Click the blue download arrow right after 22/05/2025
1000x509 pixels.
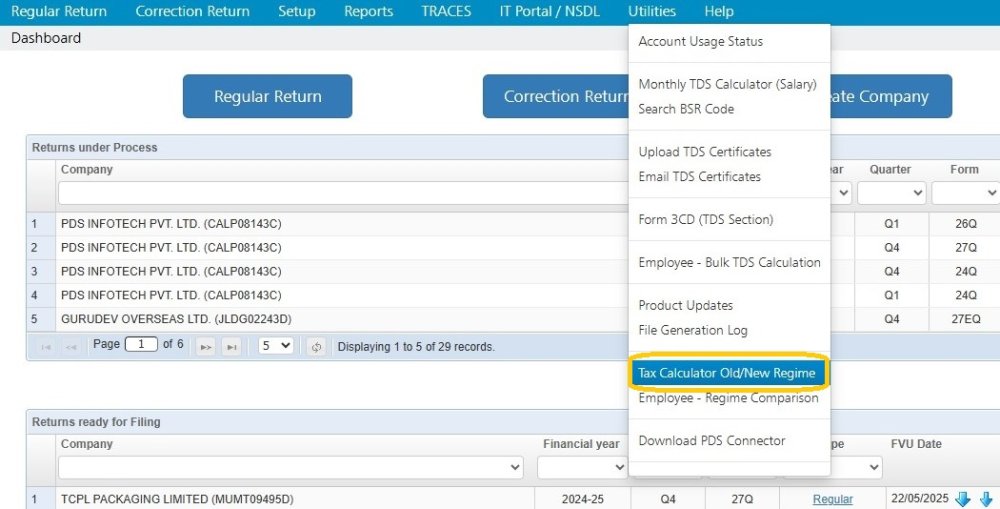pyautogui.click(x=962, y=499)
